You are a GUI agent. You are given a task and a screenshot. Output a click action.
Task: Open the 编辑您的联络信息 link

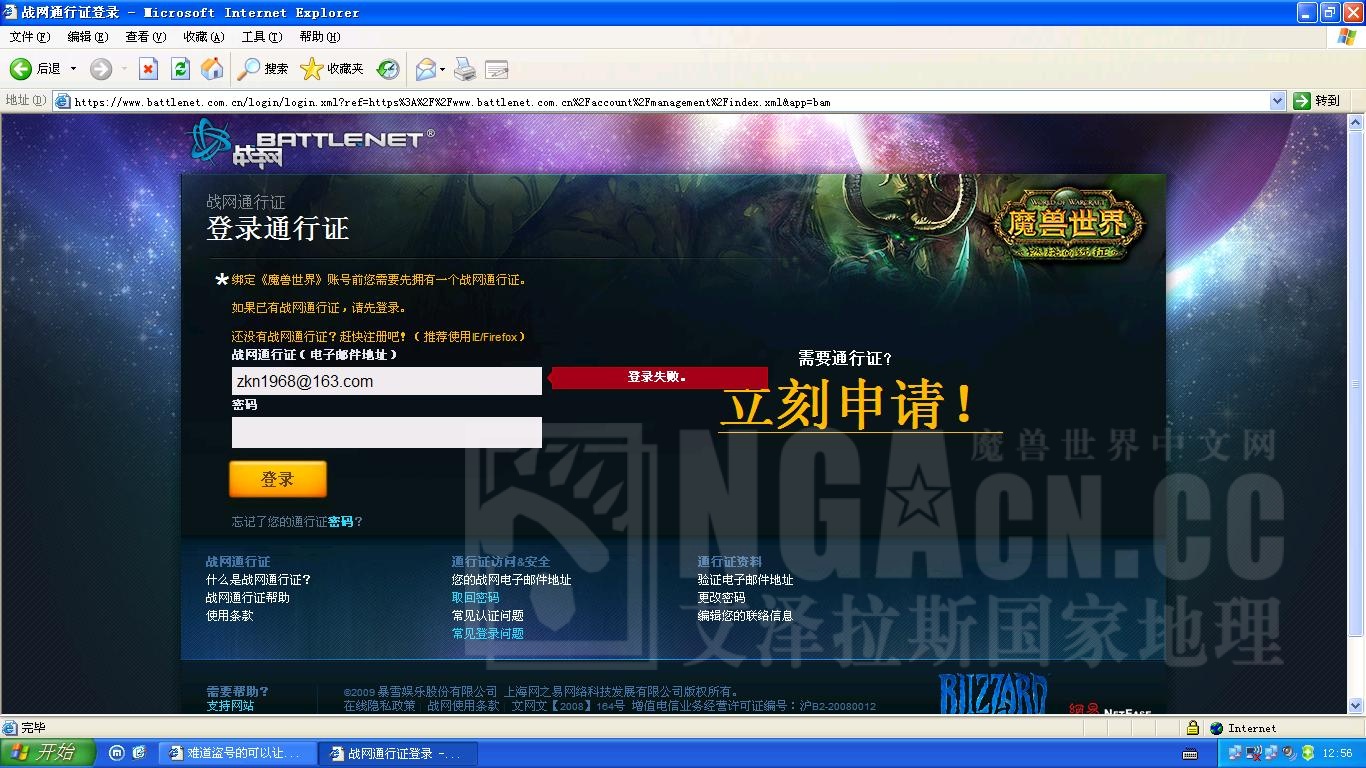tap(745, 616)
